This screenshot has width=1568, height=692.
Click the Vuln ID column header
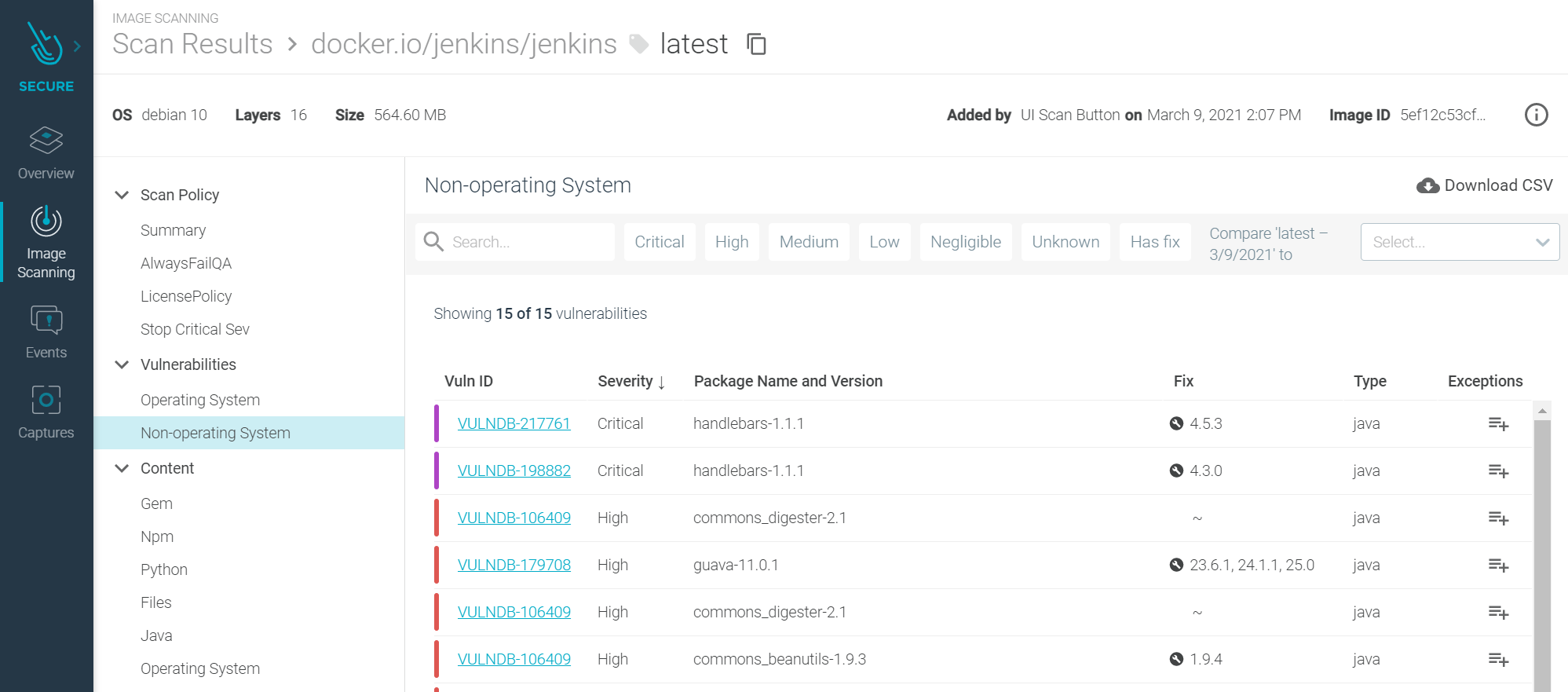469,381
